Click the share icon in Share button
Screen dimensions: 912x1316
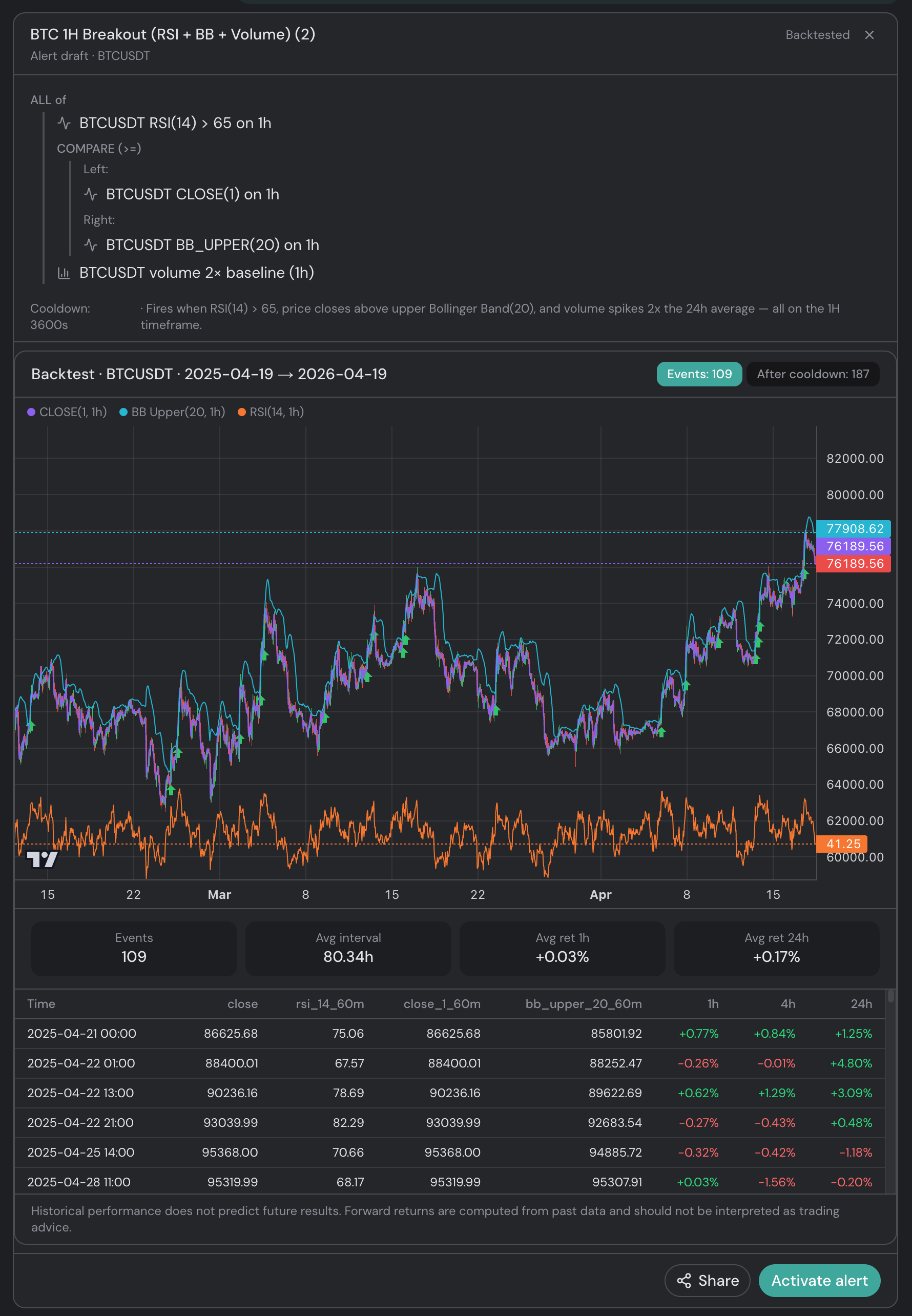click(684, 1281)
